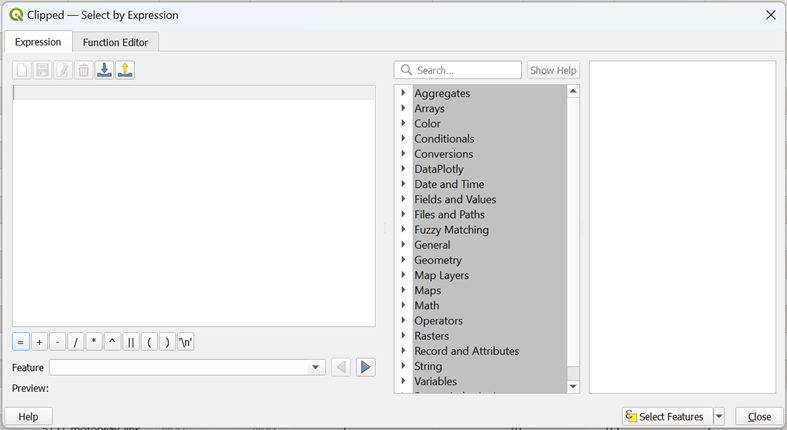Switch to the Function Editor tab
Viewport: 787px width, 430px height.
115,42
